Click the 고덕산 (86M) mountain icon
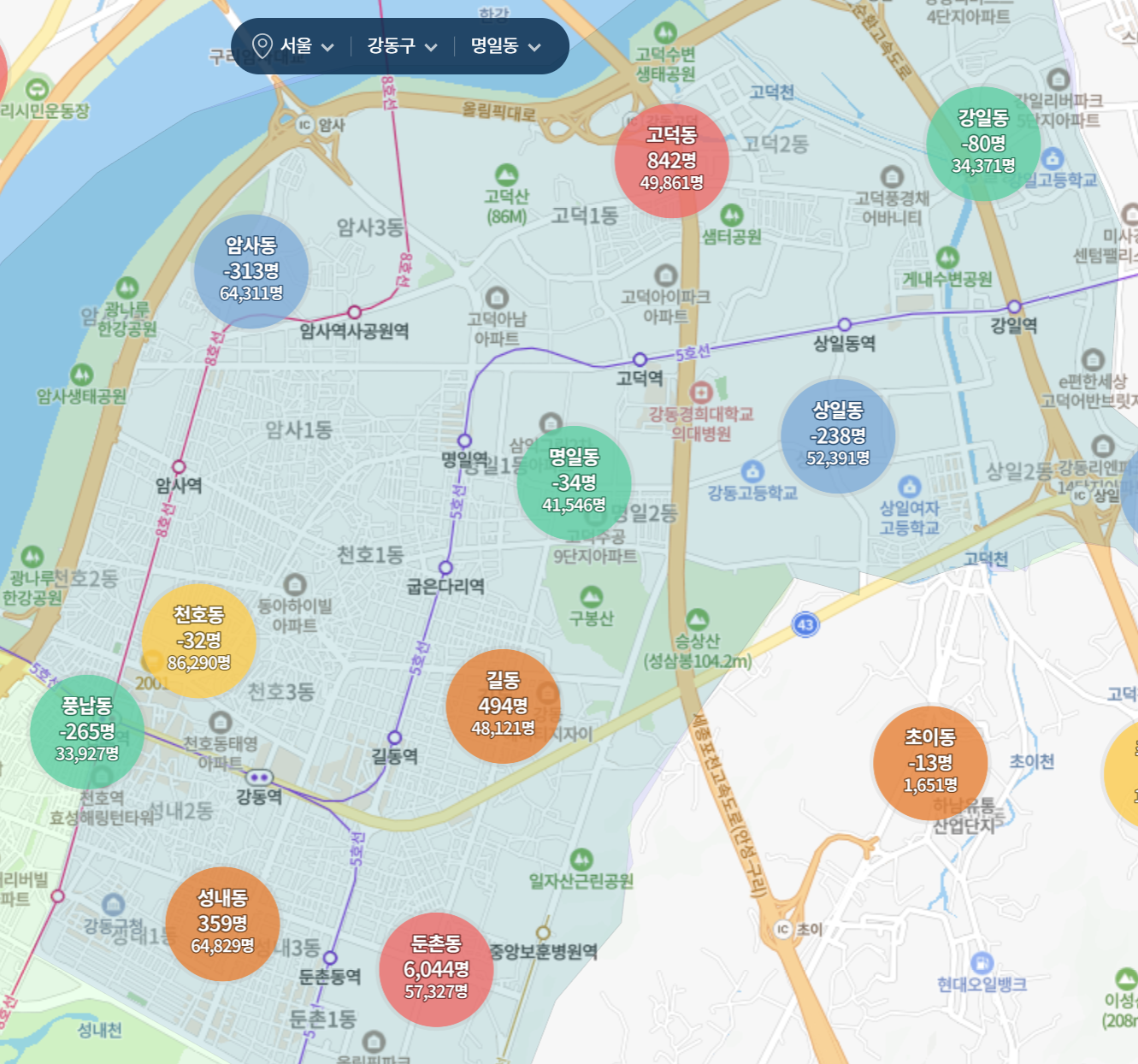Image resolution: width=1138 pixels, height=1064 pixels. pyautogui.click(x=507, y=174)
